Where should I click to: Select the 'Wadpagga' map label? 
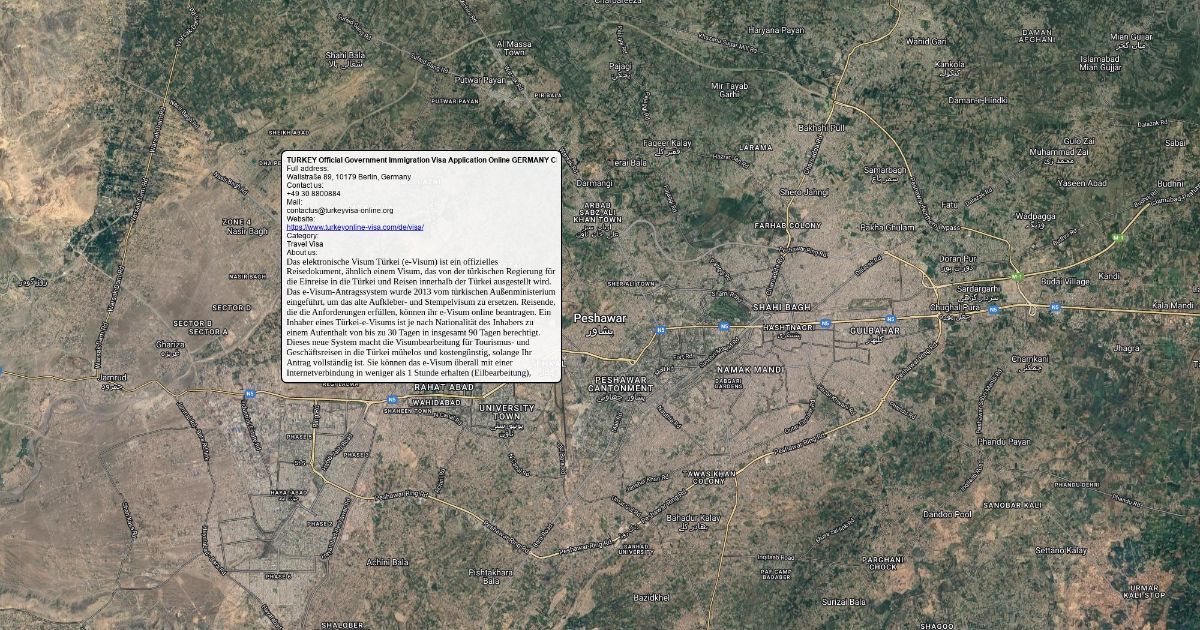click(1037, 215)
